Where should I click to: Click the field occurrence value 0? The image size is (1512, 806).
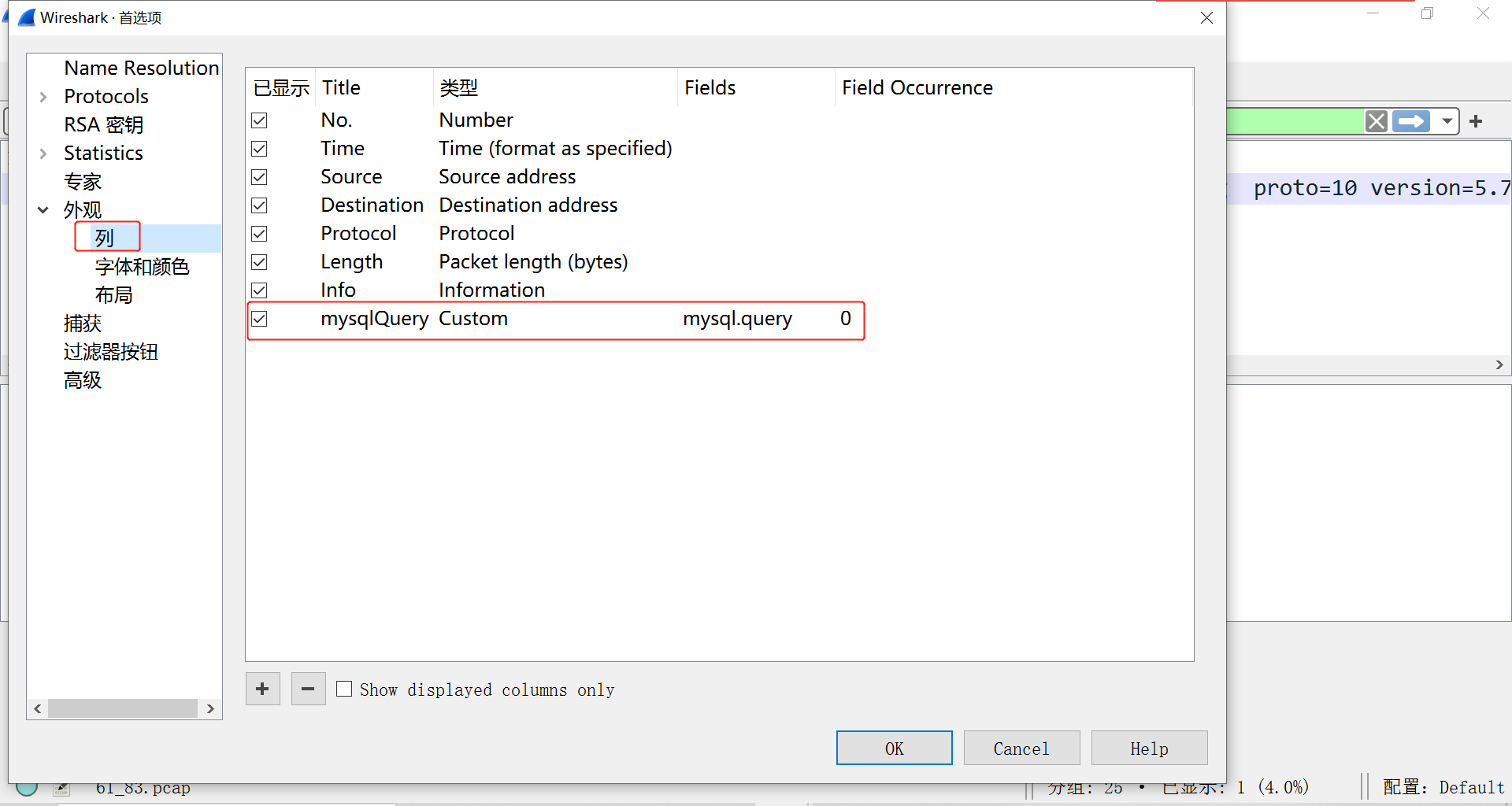point(846,319)
